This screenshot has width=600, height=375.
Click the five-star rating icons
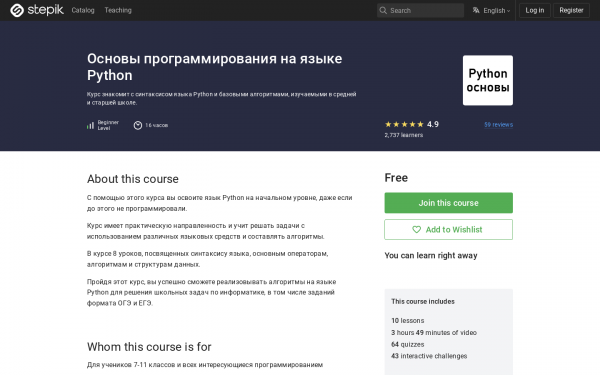click(404, 124)
